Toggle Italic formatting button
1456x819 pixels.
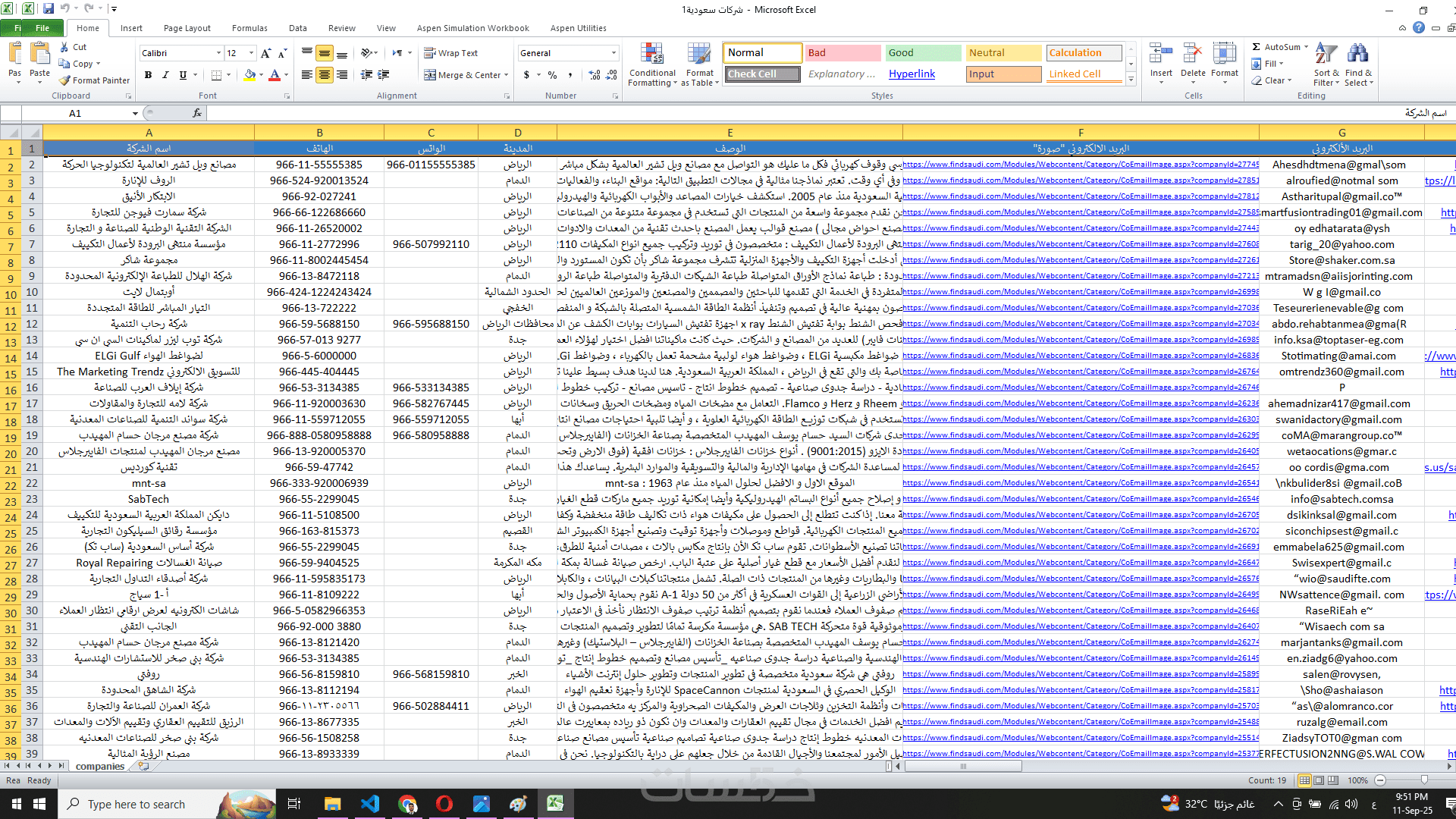pos(165,75)
